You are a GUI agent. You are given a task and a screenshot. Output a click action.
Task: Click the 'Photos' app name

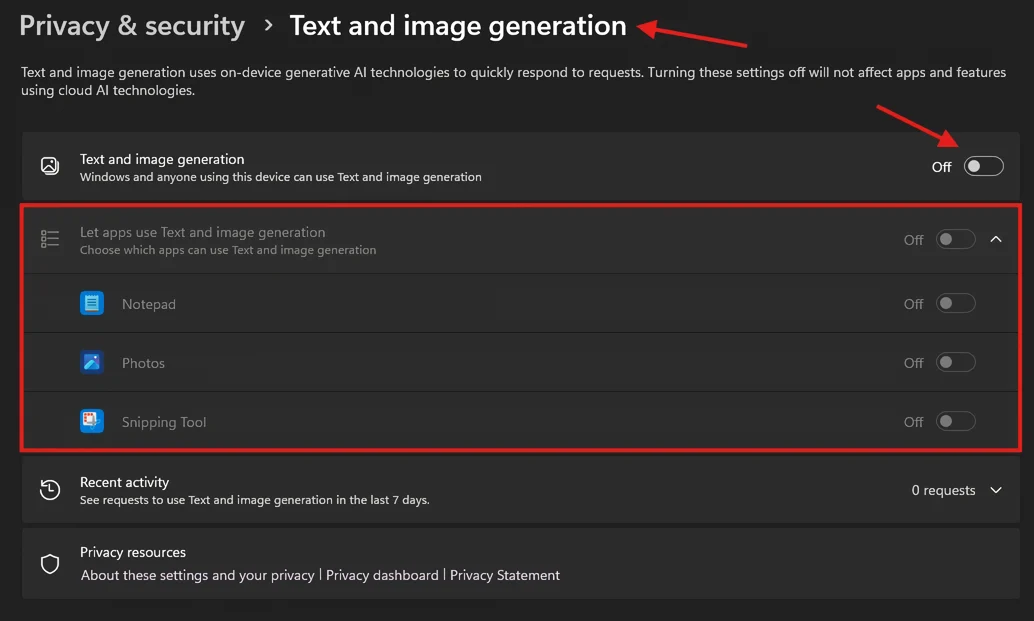(143, 363)
